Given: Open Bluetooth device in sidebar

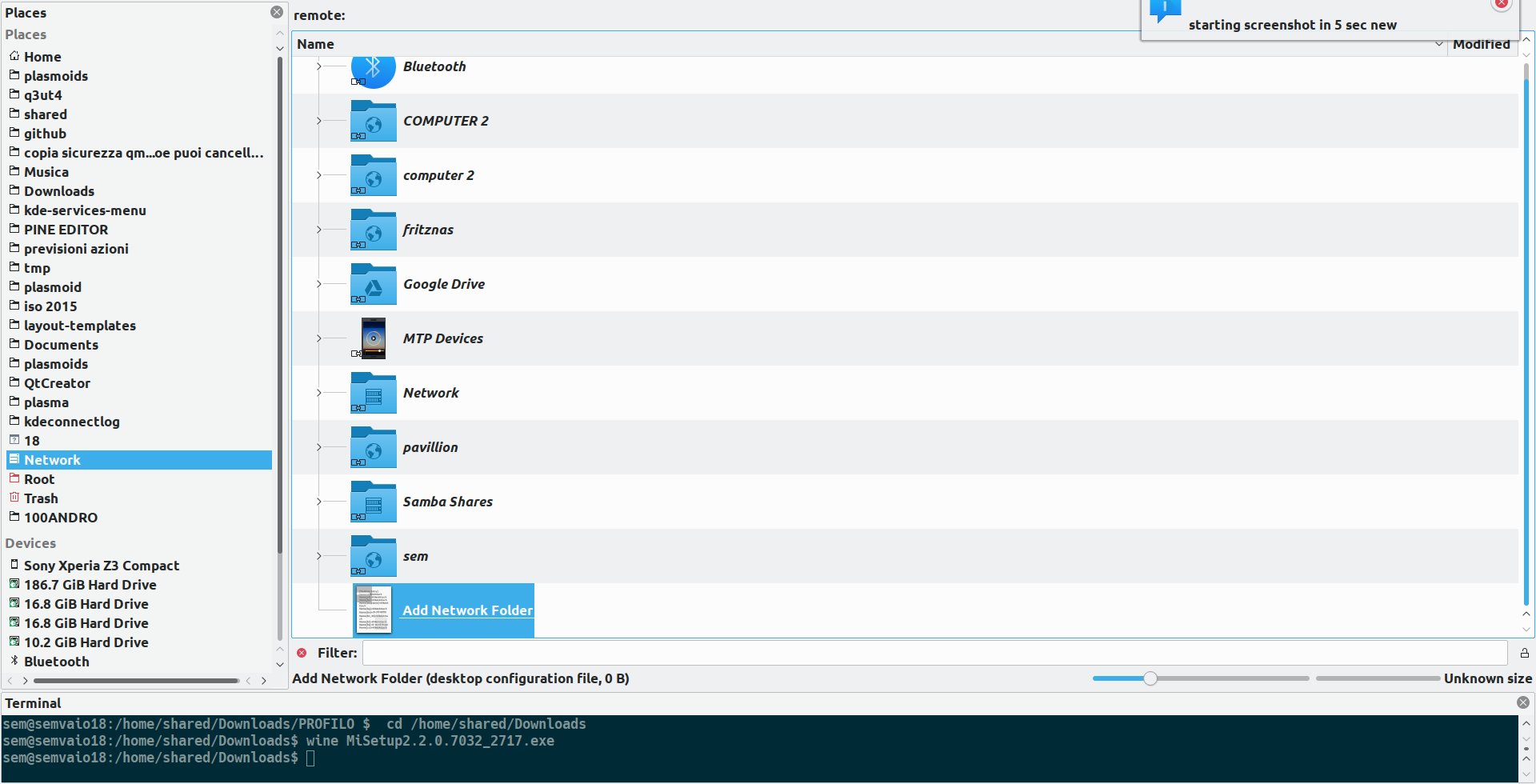Looking at the screenshot, I should point(56,662).
